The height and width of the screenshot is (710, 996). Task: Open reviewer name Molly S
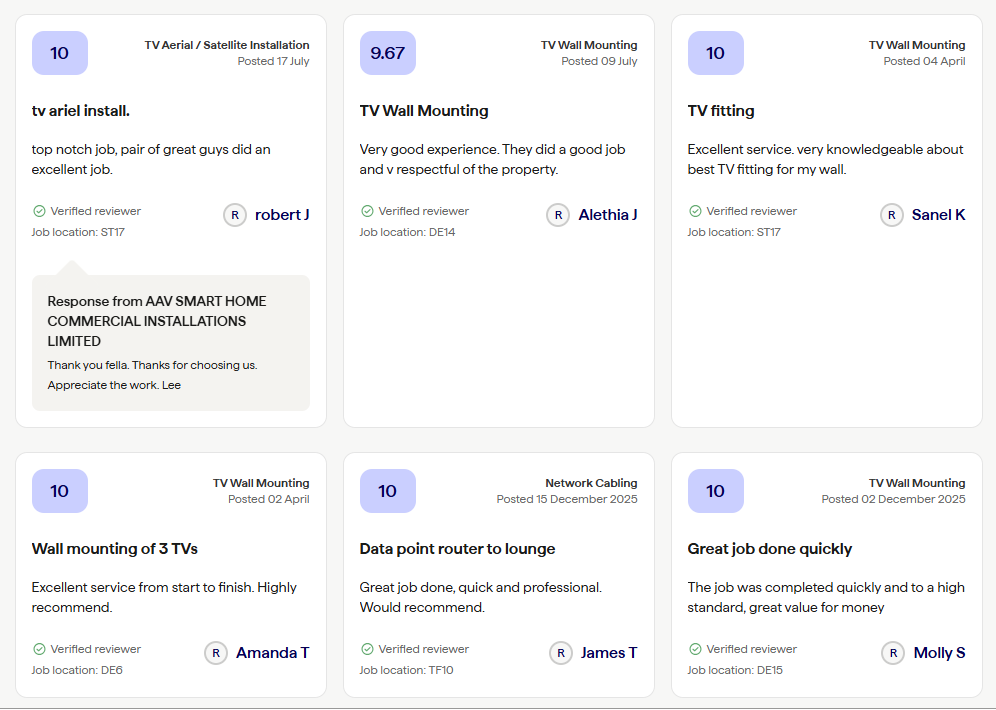coord(939,653)
